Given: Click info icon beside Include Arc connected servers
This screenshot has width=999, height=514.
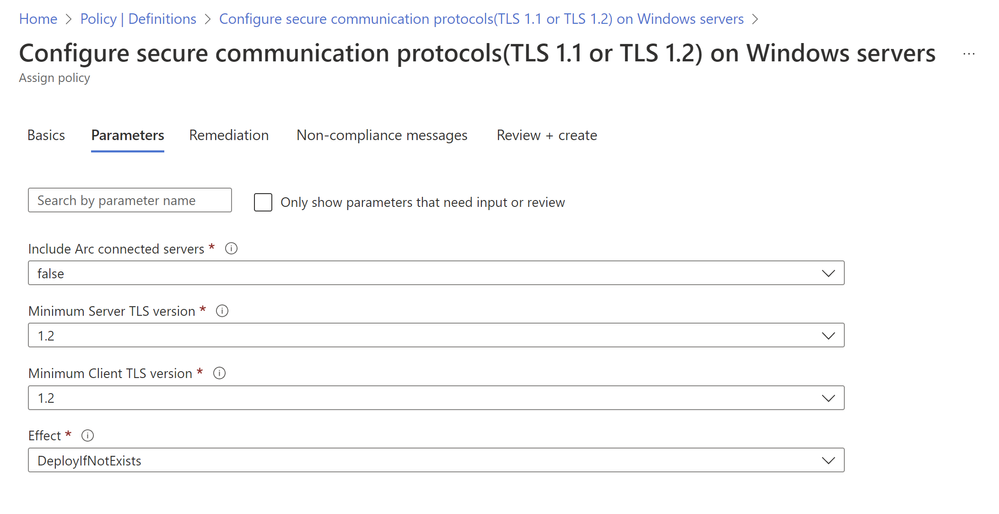Looking at the screenshot, I should pos(231,248).
